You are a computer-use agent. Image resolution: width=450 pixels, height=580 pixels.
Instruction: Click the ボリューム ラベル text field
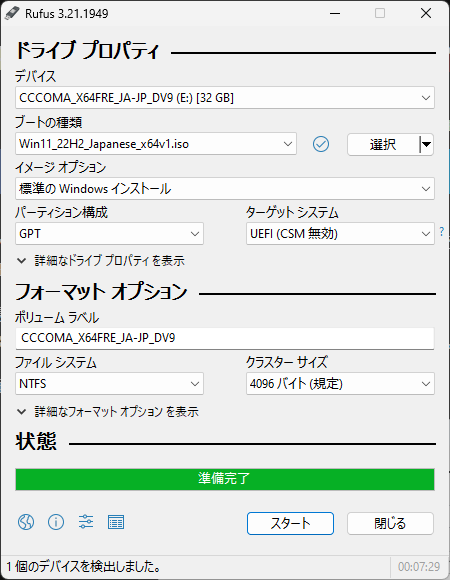225,338
